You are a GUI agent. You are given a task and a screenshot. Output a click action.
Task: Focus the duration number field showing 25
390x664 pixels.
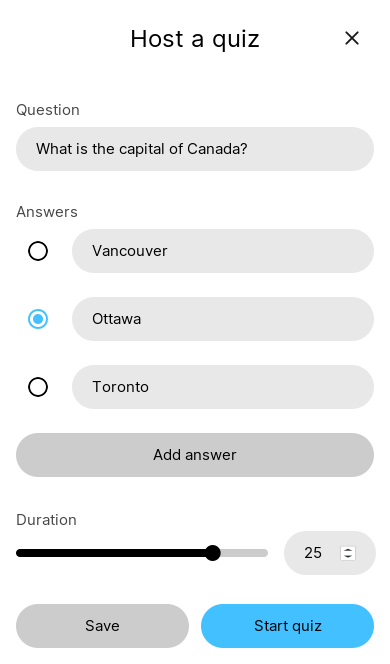coord(313,553)
